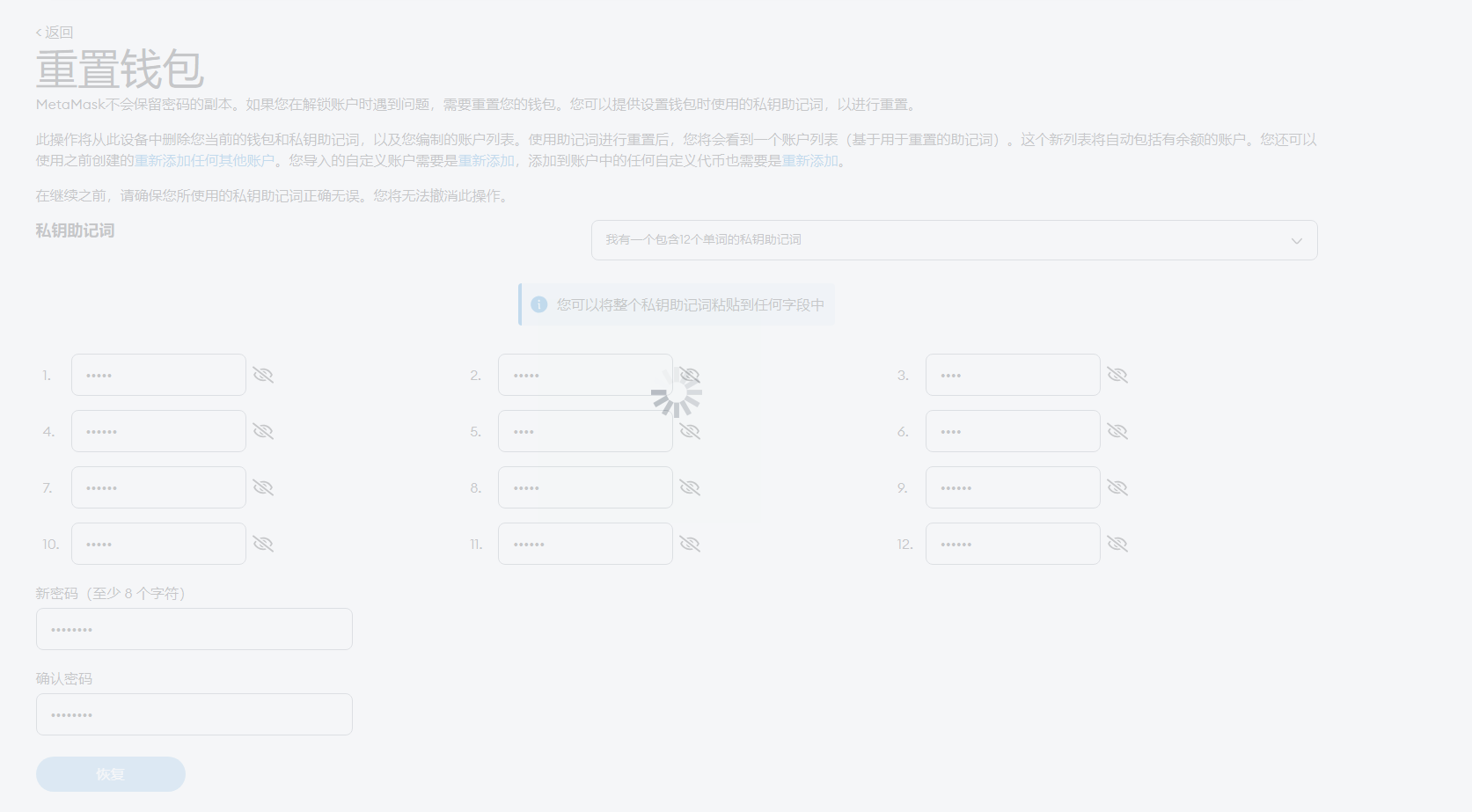The image size is (1472, 812).
Task: Show hidden seed word number 3
Action: 1117,376
